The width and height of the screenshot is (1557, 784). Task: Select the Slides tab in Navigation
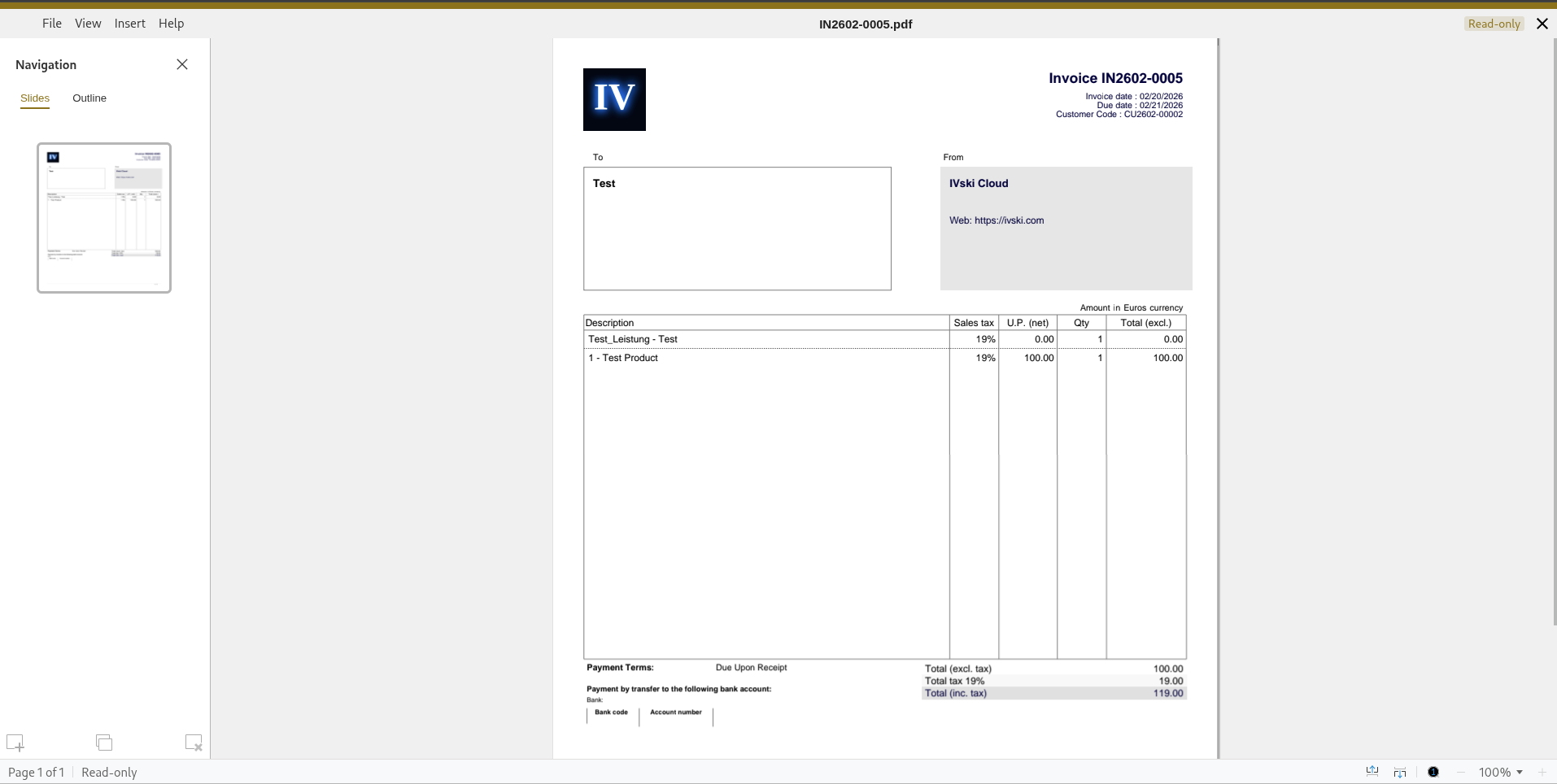pos(34,98)
